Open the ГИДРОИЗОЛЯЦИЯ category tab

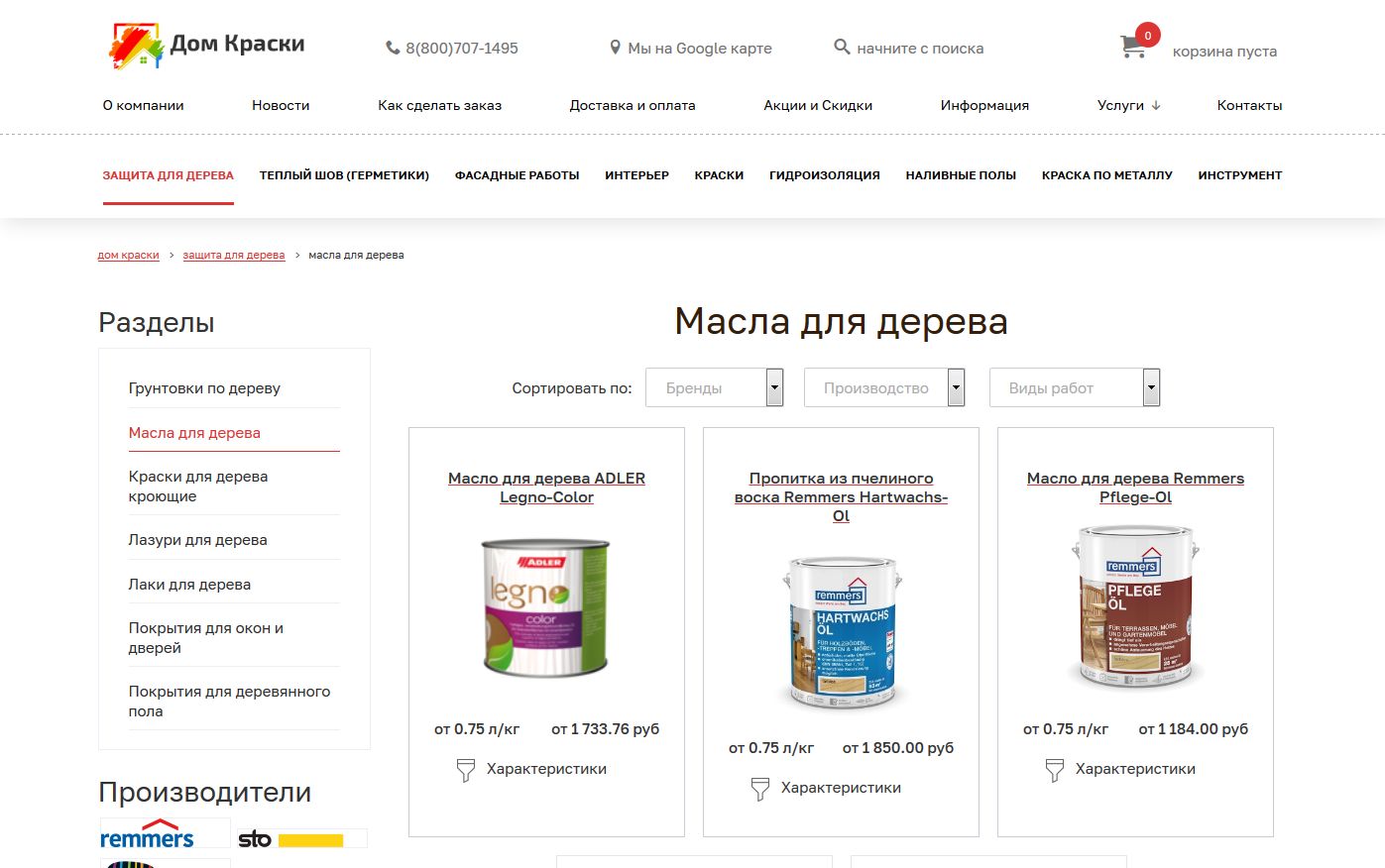[x=825, y=175]
